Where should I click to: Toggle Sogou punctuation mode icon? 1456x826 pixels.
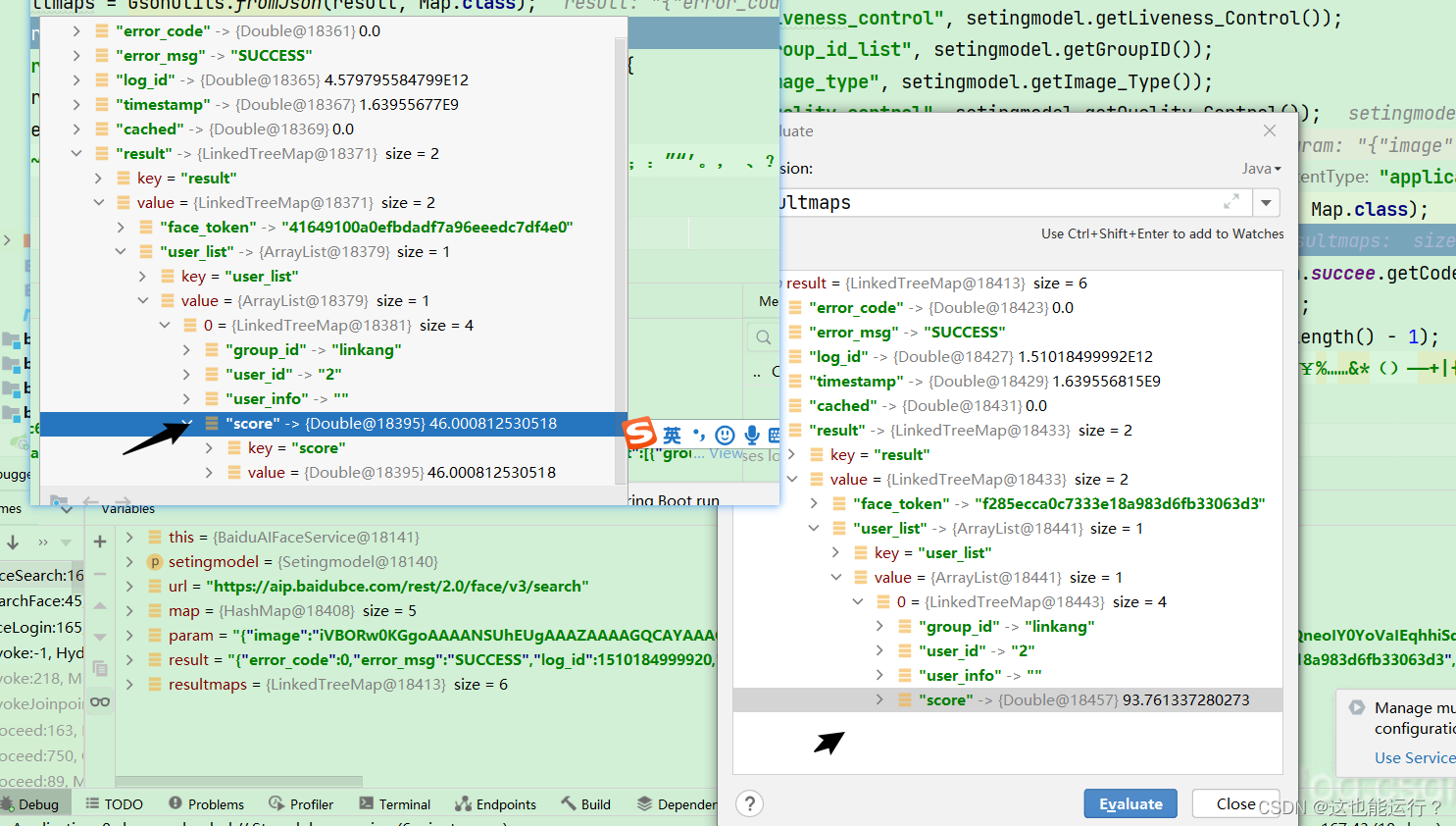click(x=698, y=435)
